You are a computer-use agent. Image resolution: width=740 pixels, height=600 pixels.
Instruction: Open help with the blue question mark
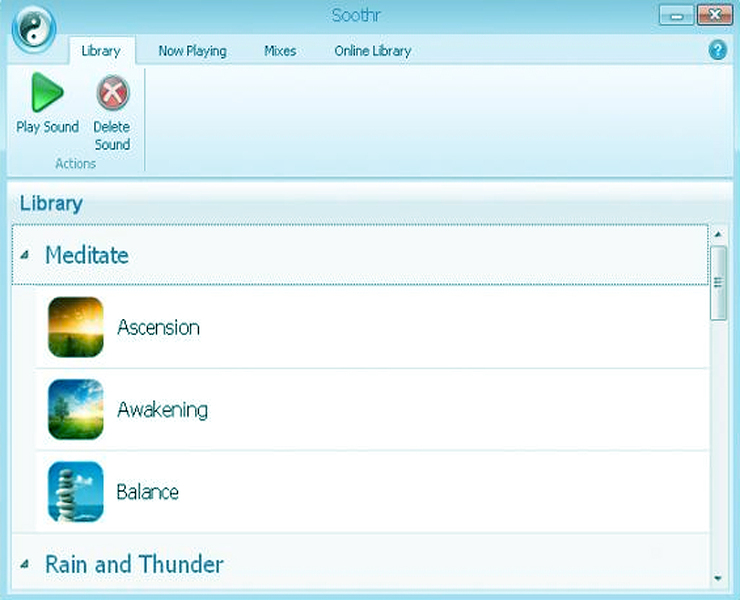[717, 50]
